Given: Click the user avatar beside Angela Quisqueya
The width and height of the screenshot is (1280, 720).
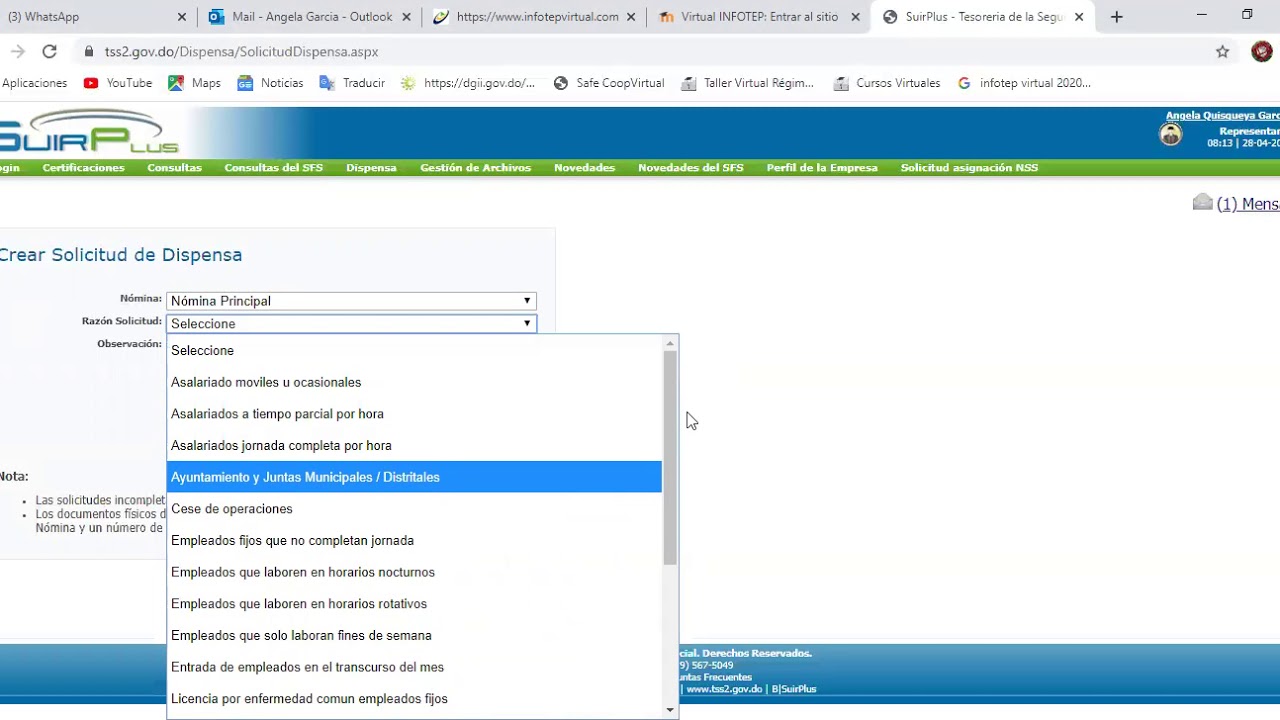Looking at the screenshot, I should 1170,134.
